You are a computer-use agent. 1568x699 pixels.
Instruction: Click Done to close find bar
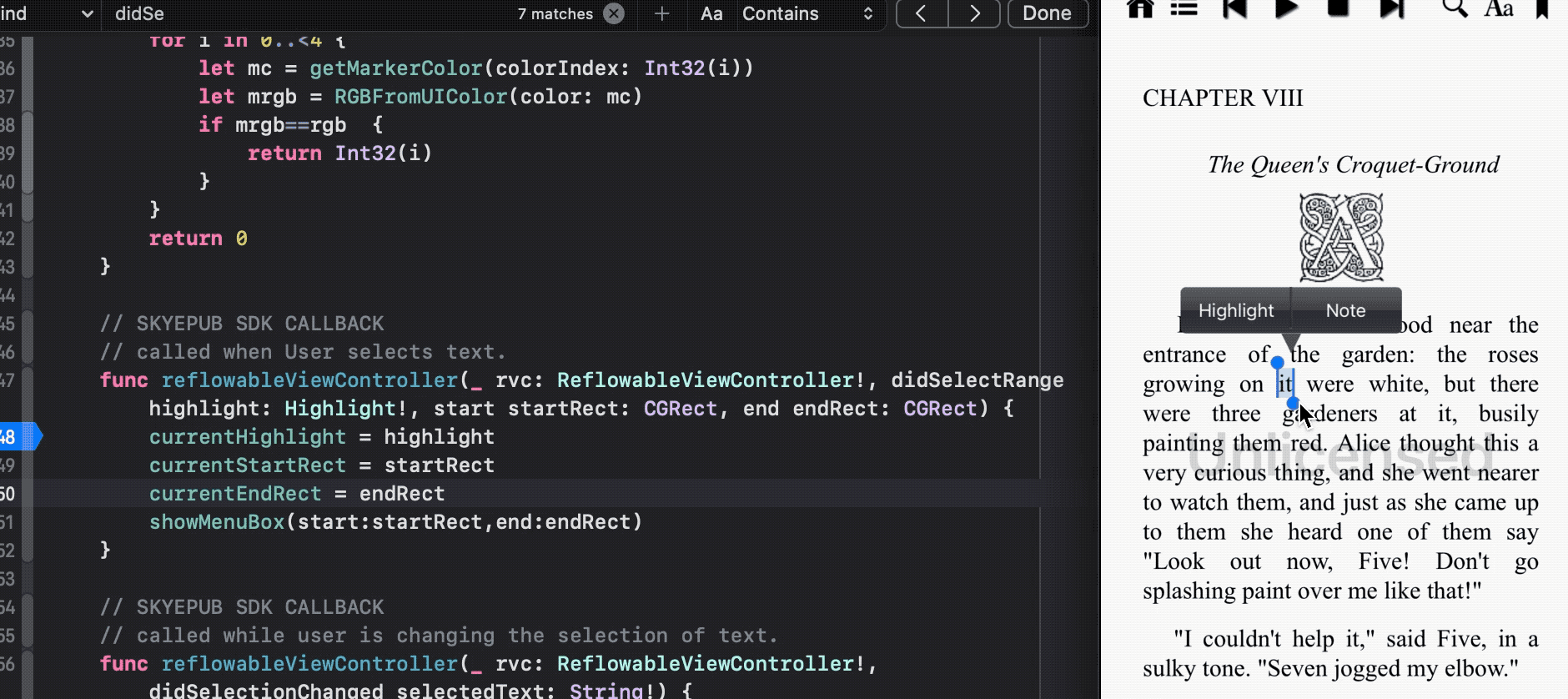1047,13
